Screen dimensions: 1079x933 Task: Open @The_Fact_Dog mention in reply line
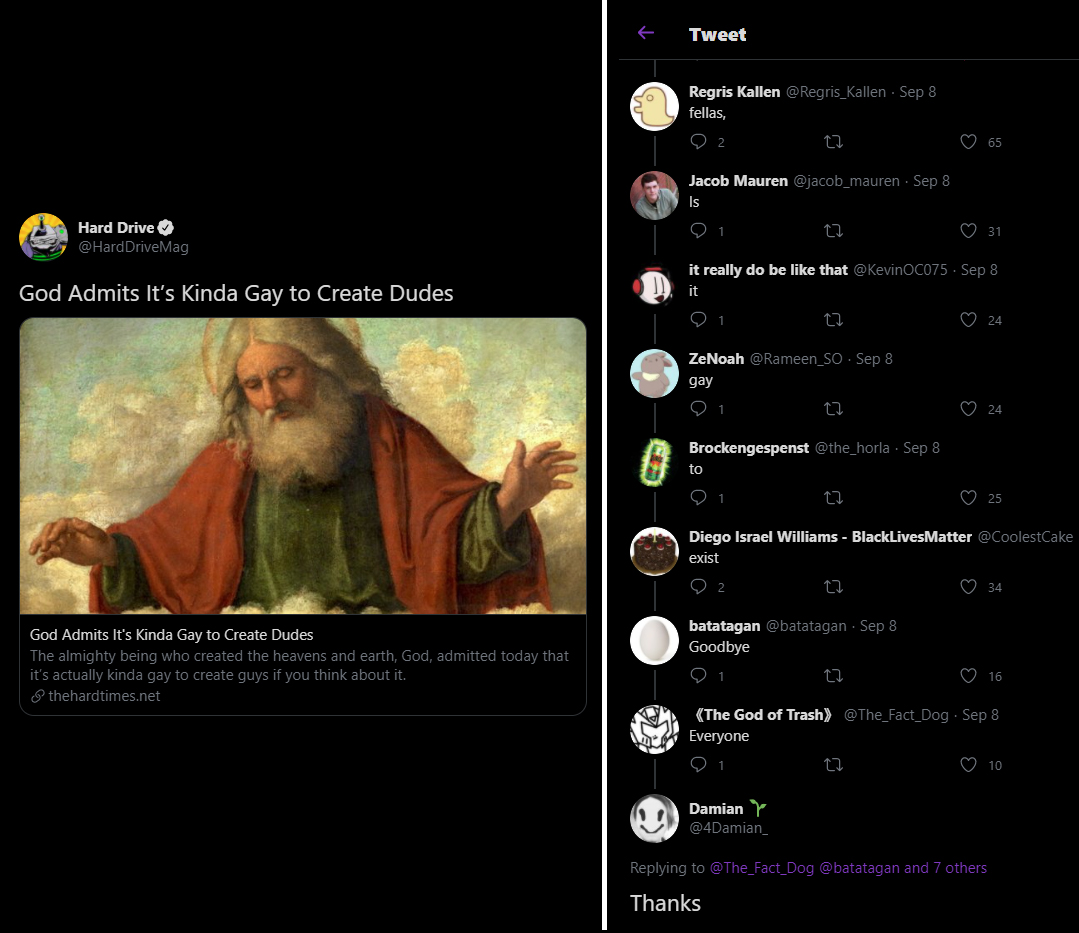[762, 868]
